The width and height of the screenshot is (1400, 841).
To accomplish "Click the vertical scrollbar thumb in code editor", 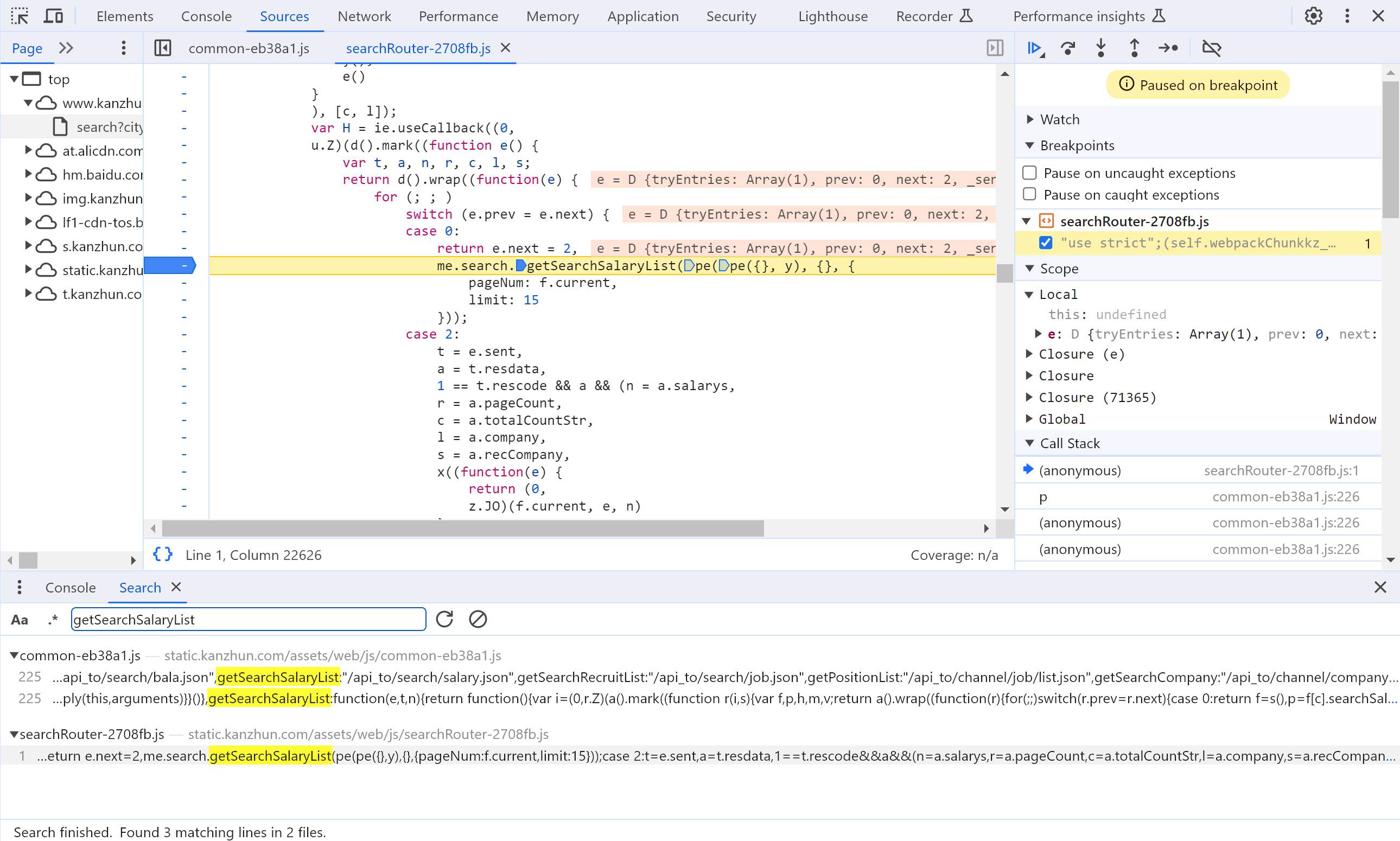I will (1004, 273).
